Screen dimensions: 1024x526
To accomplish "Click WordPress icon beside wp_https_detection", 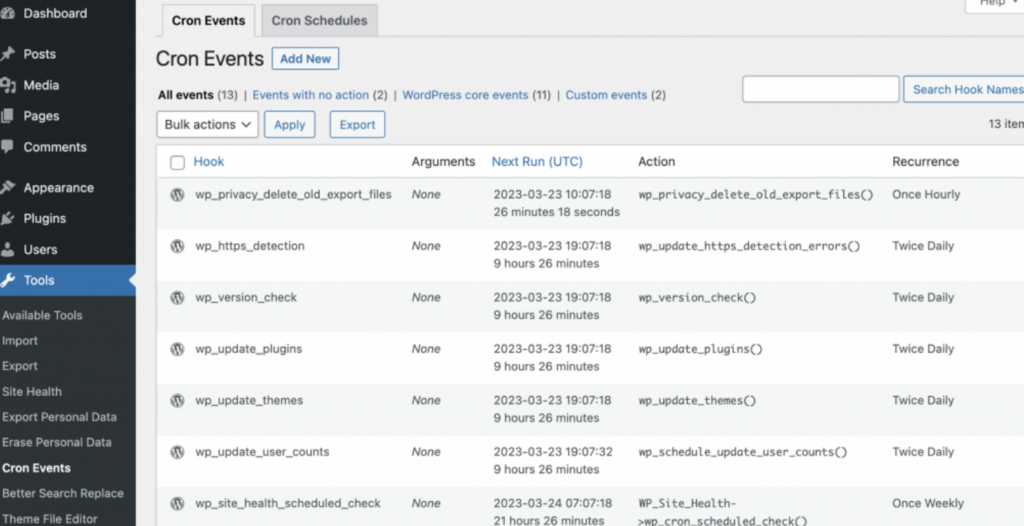I will point(177,246).
